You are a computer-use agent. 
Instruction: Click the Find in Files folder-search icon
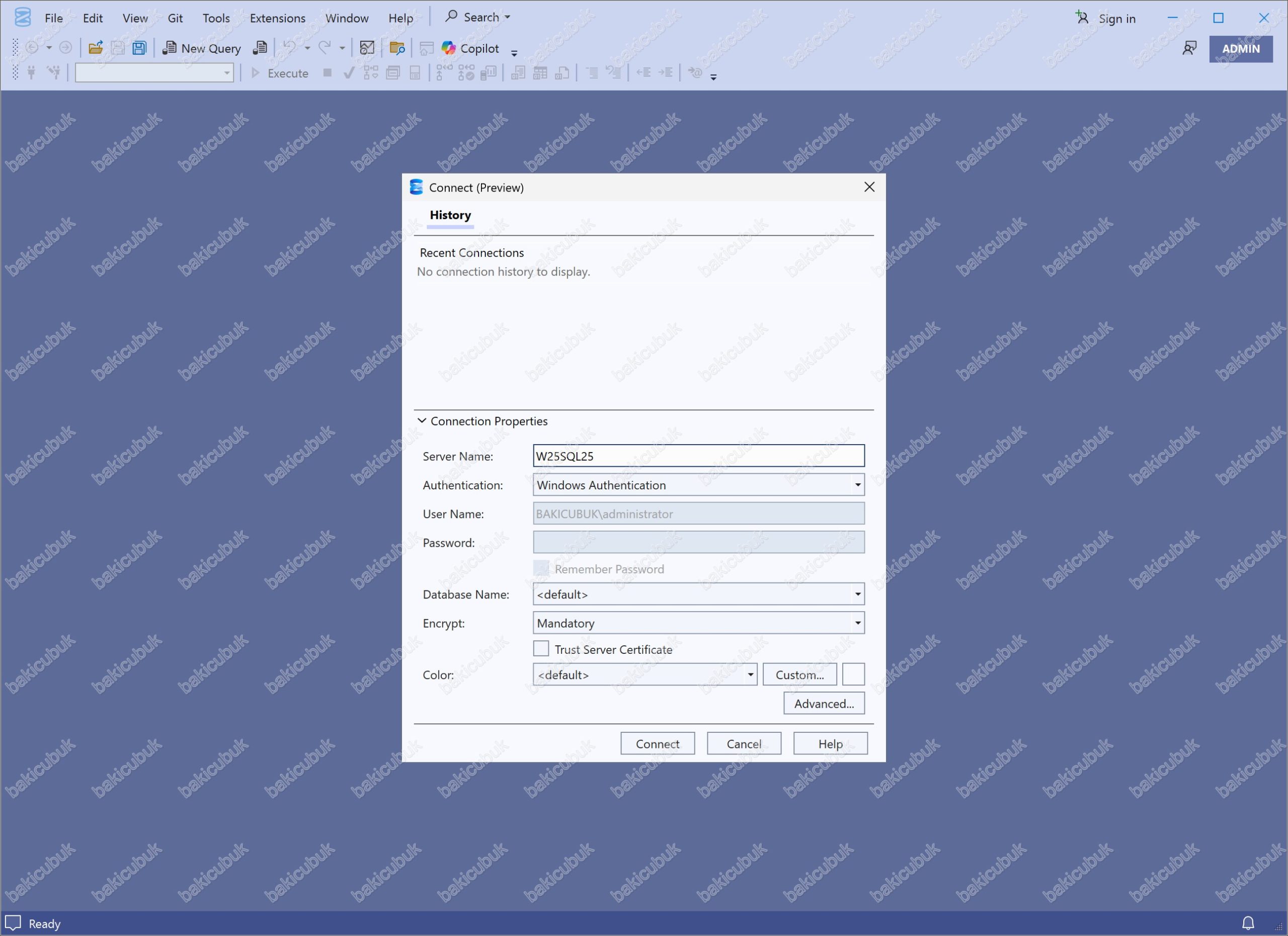pyautogui.click(x=397, y=48)
